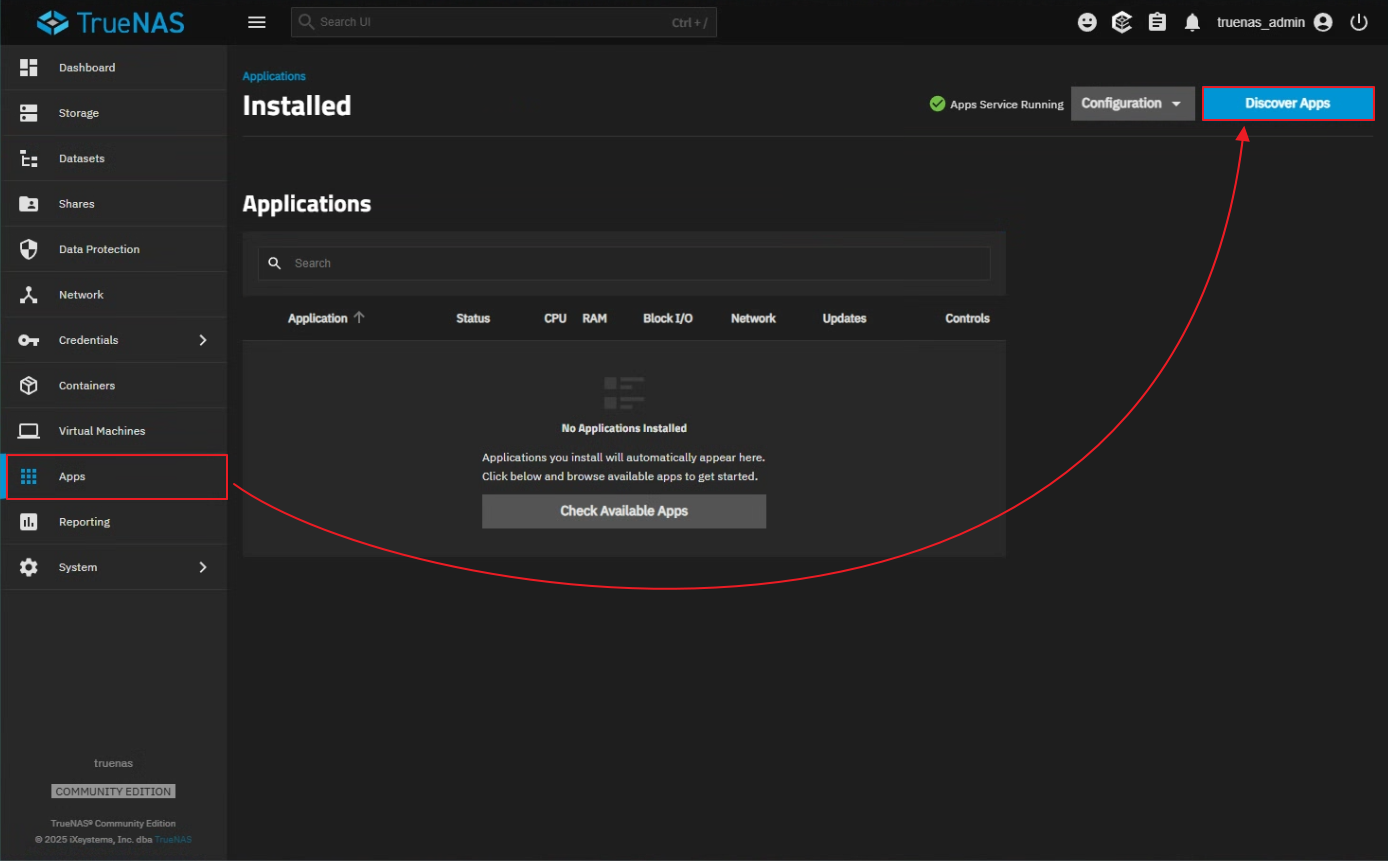The height and width of the screenshot is (861, 1388).
Task: Click the System gear icon
Action: pos(29,567)
